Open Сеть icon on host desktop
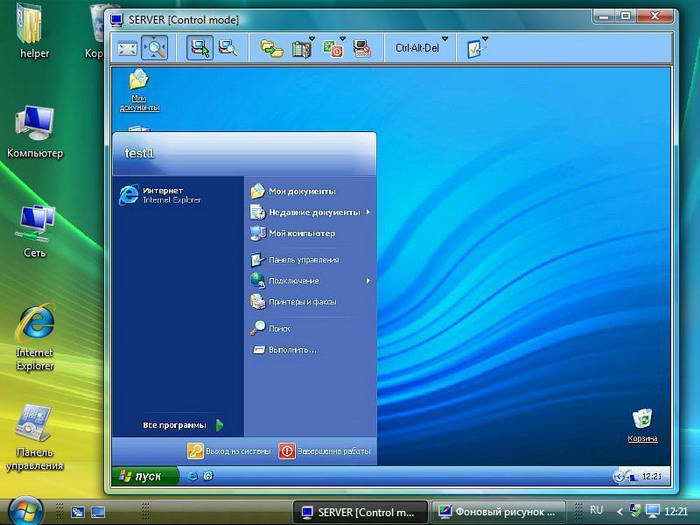This screenshot has width=700, height=525. point(34,231)
